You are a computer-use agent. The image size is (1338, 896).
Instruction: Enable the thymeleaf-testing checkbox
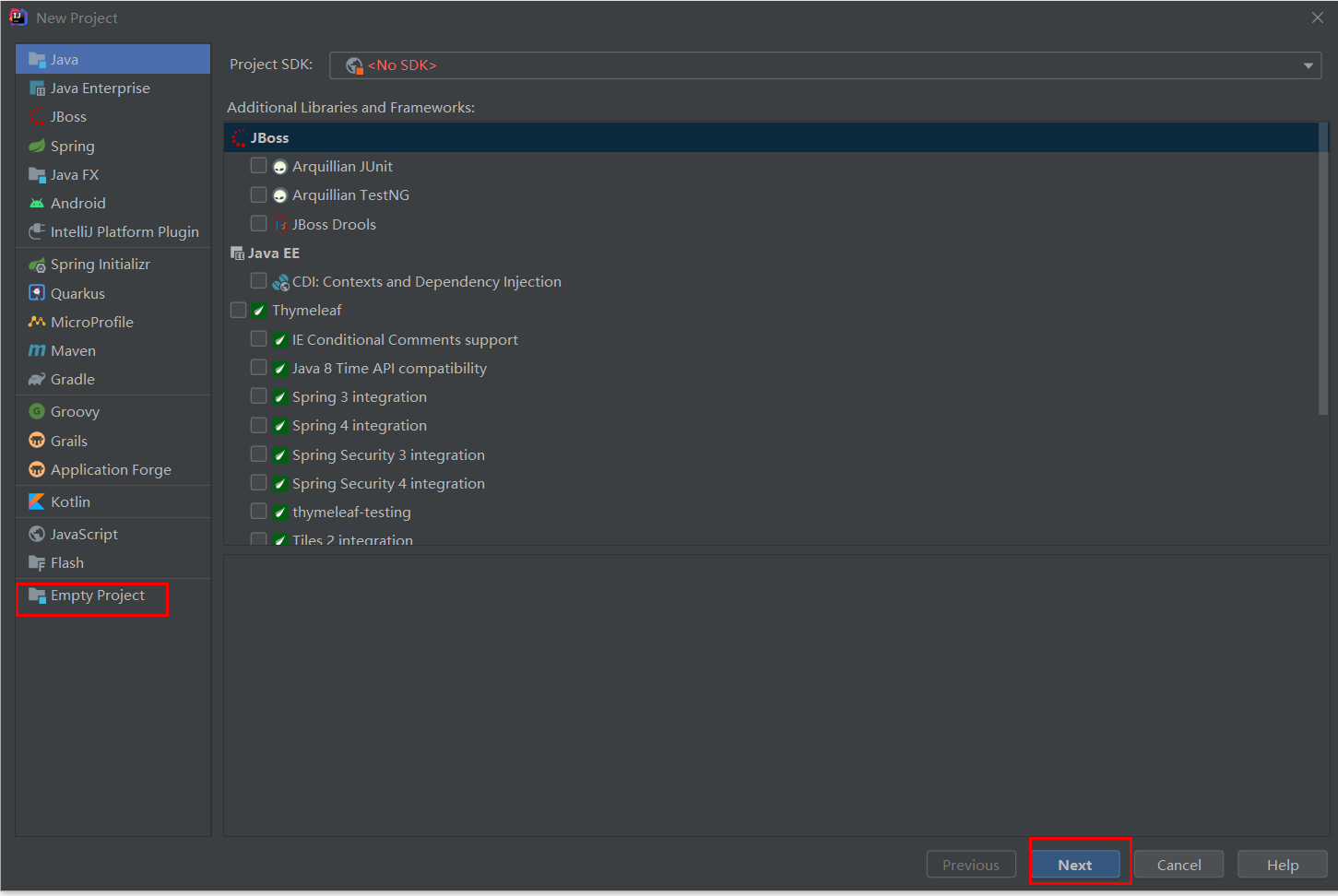(258, 512)
